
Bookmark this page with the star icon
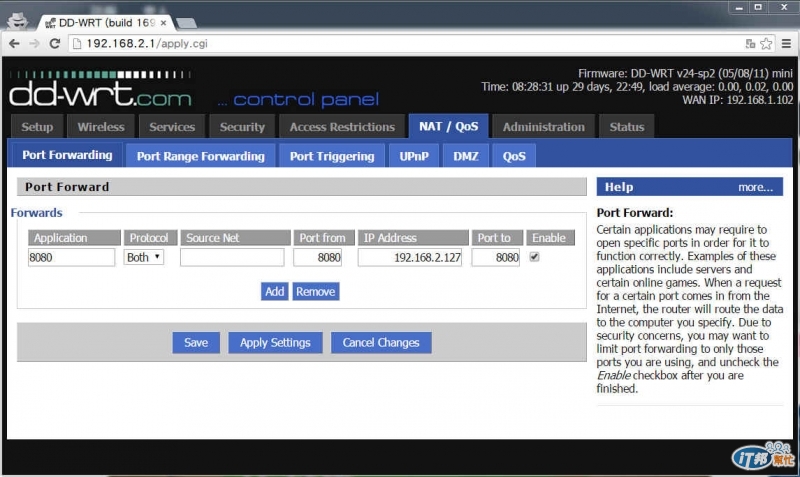coord(766,44)
